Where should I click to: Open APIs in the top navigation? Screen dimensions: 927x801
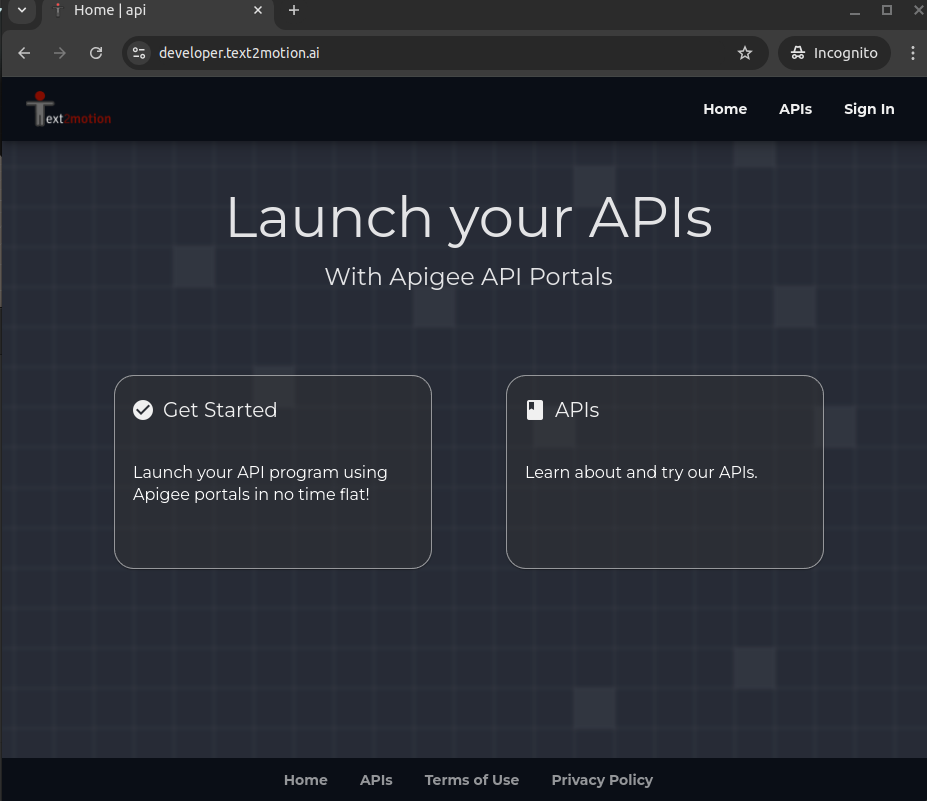[x=795, y=109]
